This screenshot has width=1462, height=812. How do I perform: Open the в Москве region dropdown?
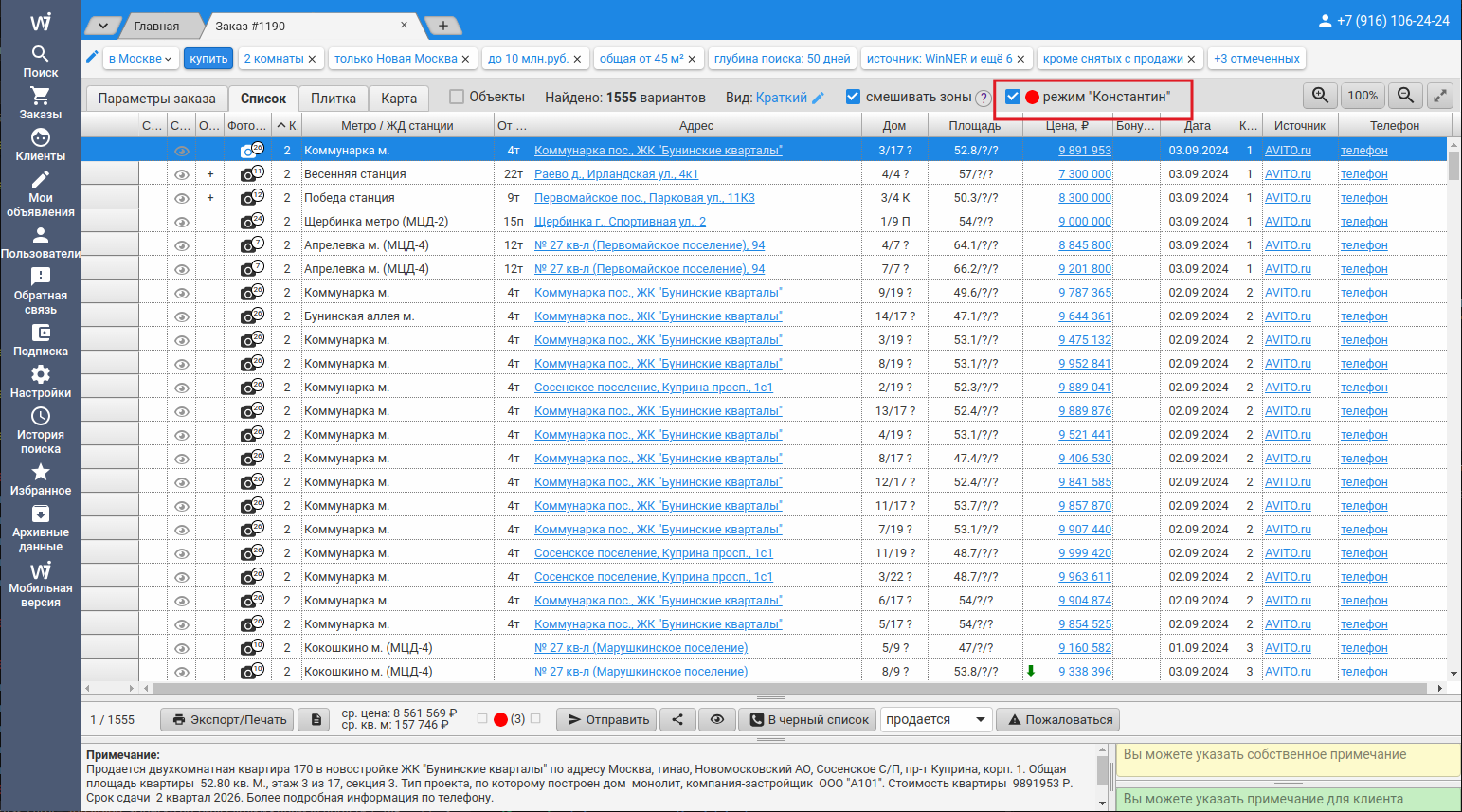(140, 59)
